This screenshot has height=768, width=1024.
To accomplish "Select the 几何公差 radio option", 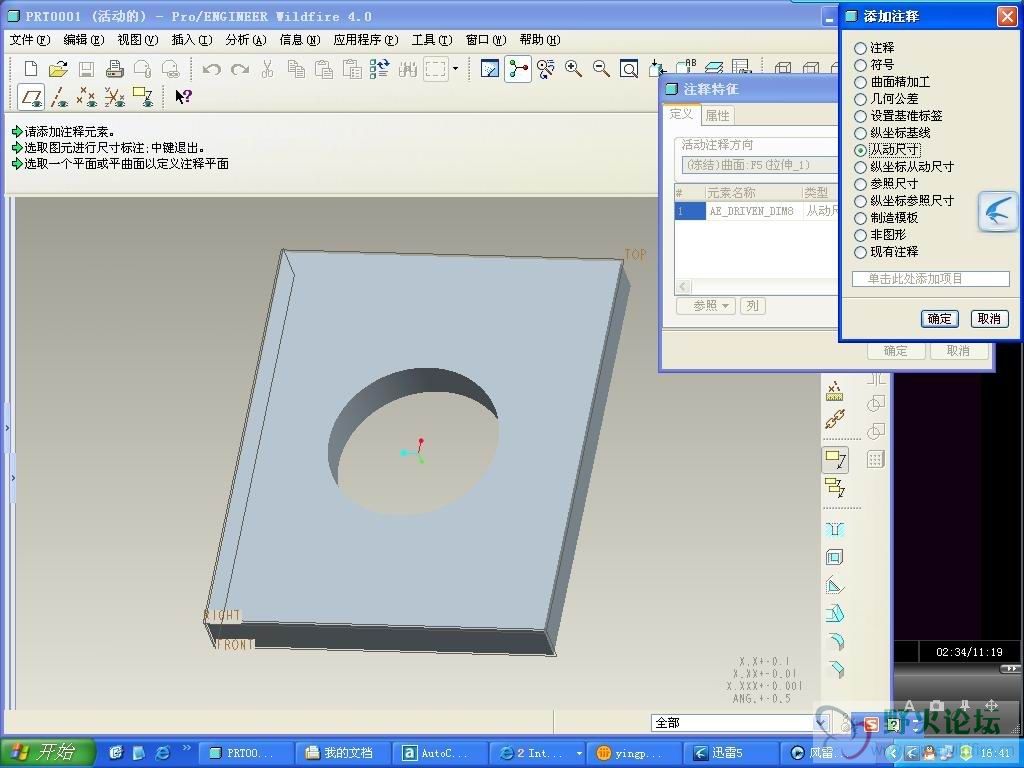I will (x=861, y=99).
